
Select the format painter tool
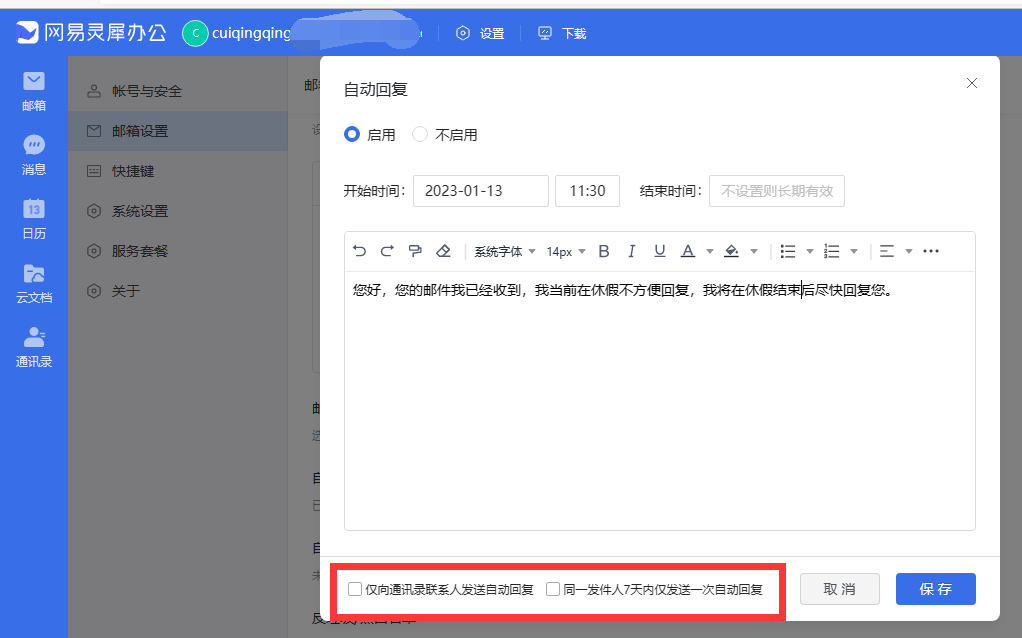[415, 251]
